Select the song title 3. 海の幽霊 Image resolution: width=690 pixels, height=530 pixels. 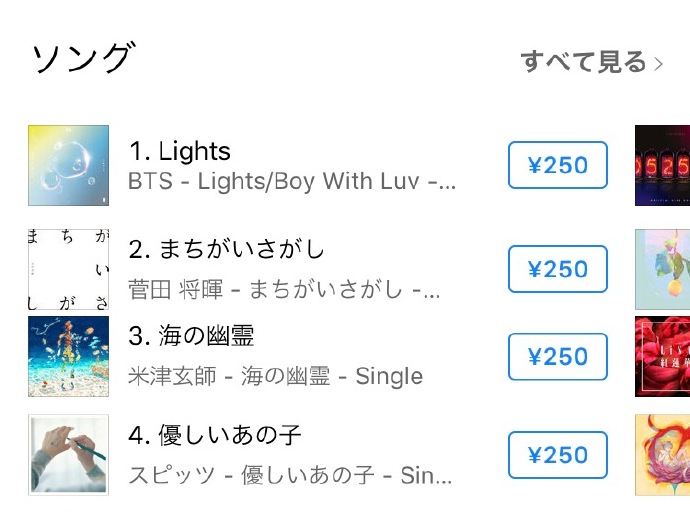click(x=191, y=336)
